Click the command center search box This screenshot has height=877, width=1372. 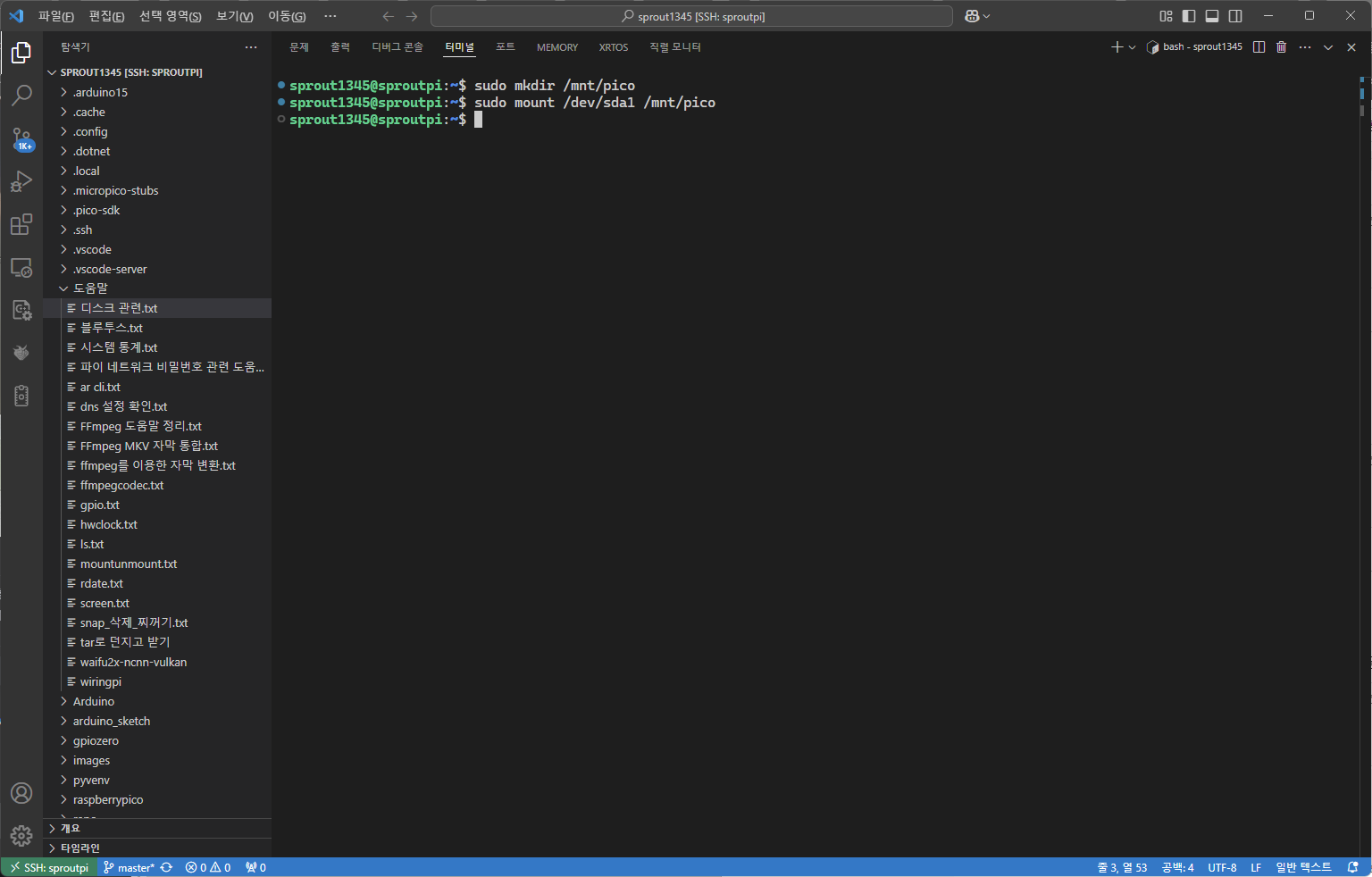691,16
